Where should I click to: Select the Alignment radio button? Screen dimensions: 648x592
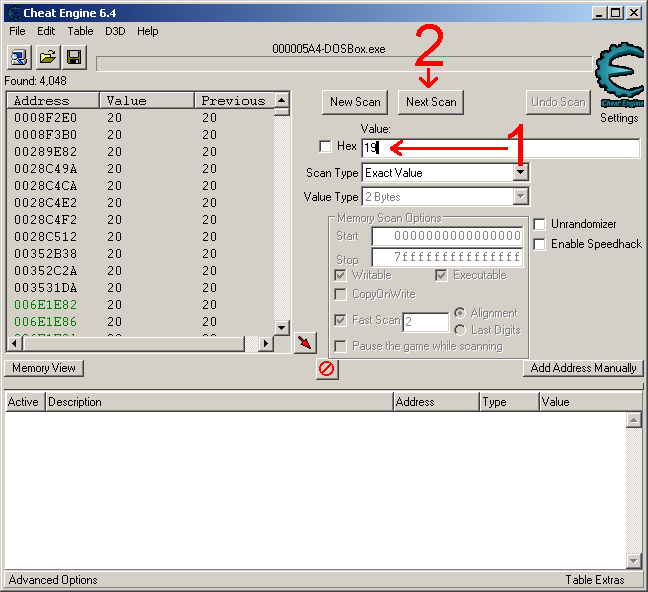[460, 313]
